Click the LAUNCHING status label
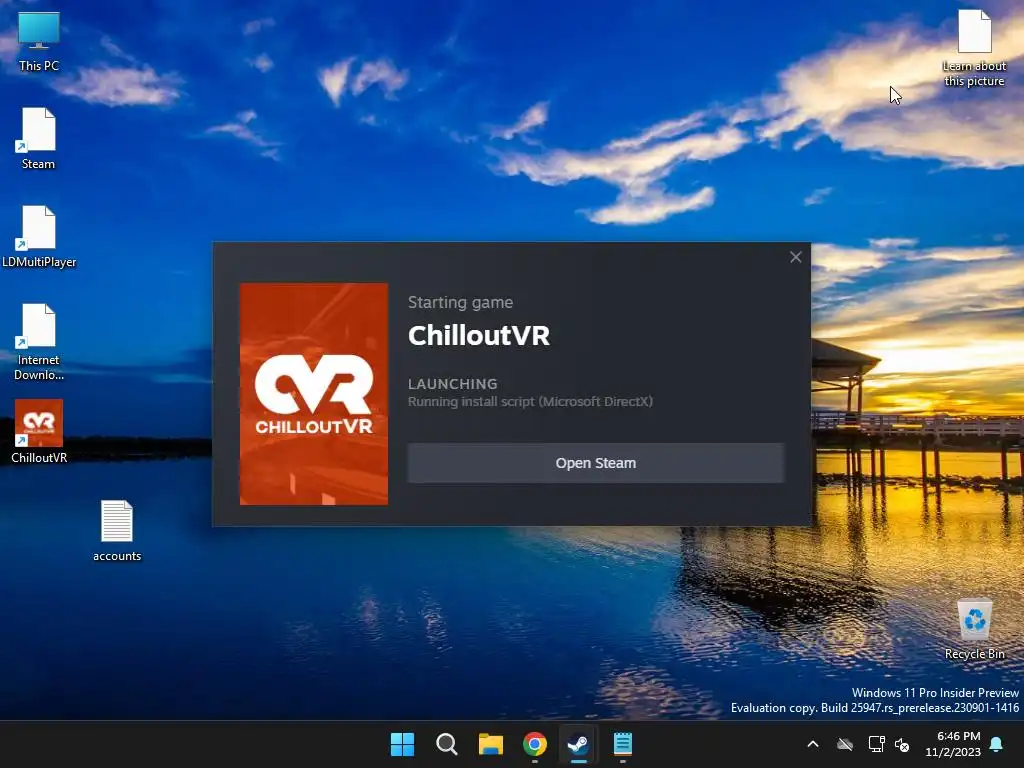This screenshot has height=768, width=1024. (453, 384)
